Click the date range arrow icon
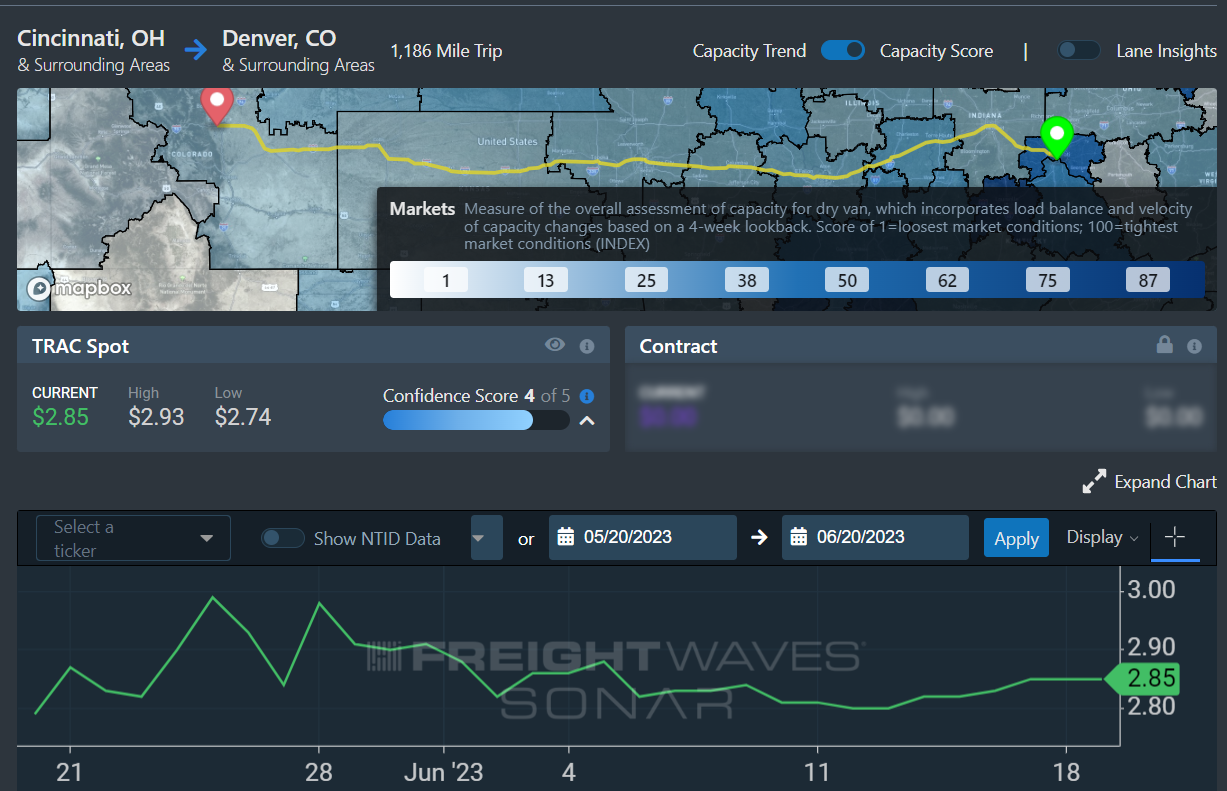 pos(759,537)
